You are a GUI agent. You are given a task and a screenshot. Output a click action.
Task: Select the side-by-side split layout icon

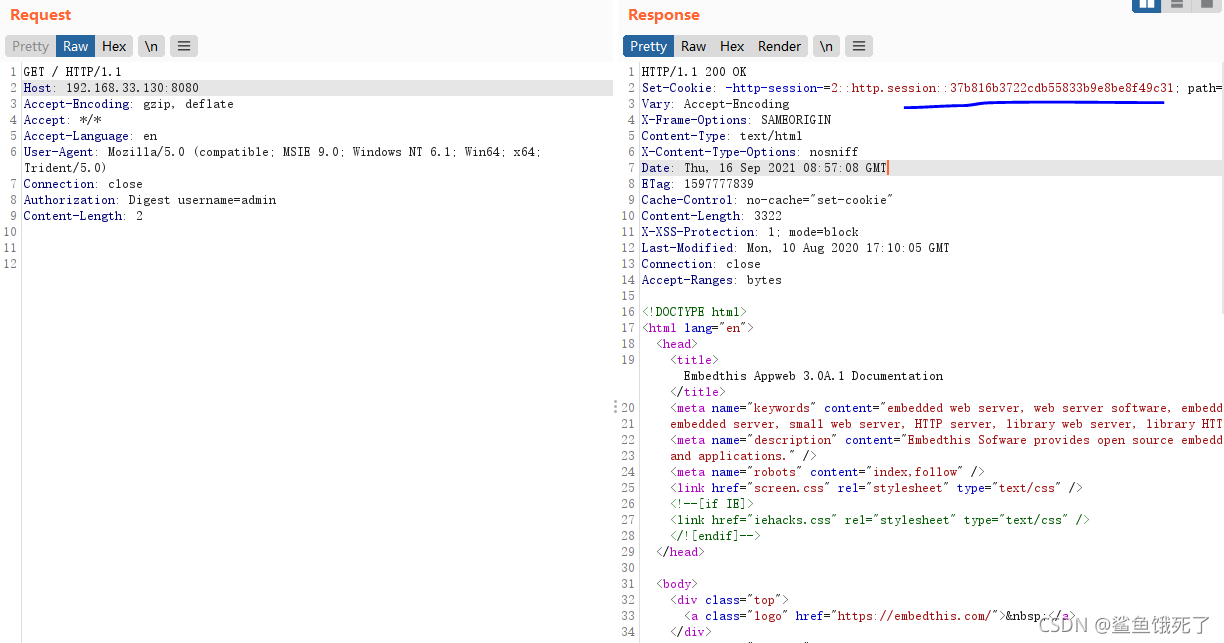click(x=1146, y=5)
